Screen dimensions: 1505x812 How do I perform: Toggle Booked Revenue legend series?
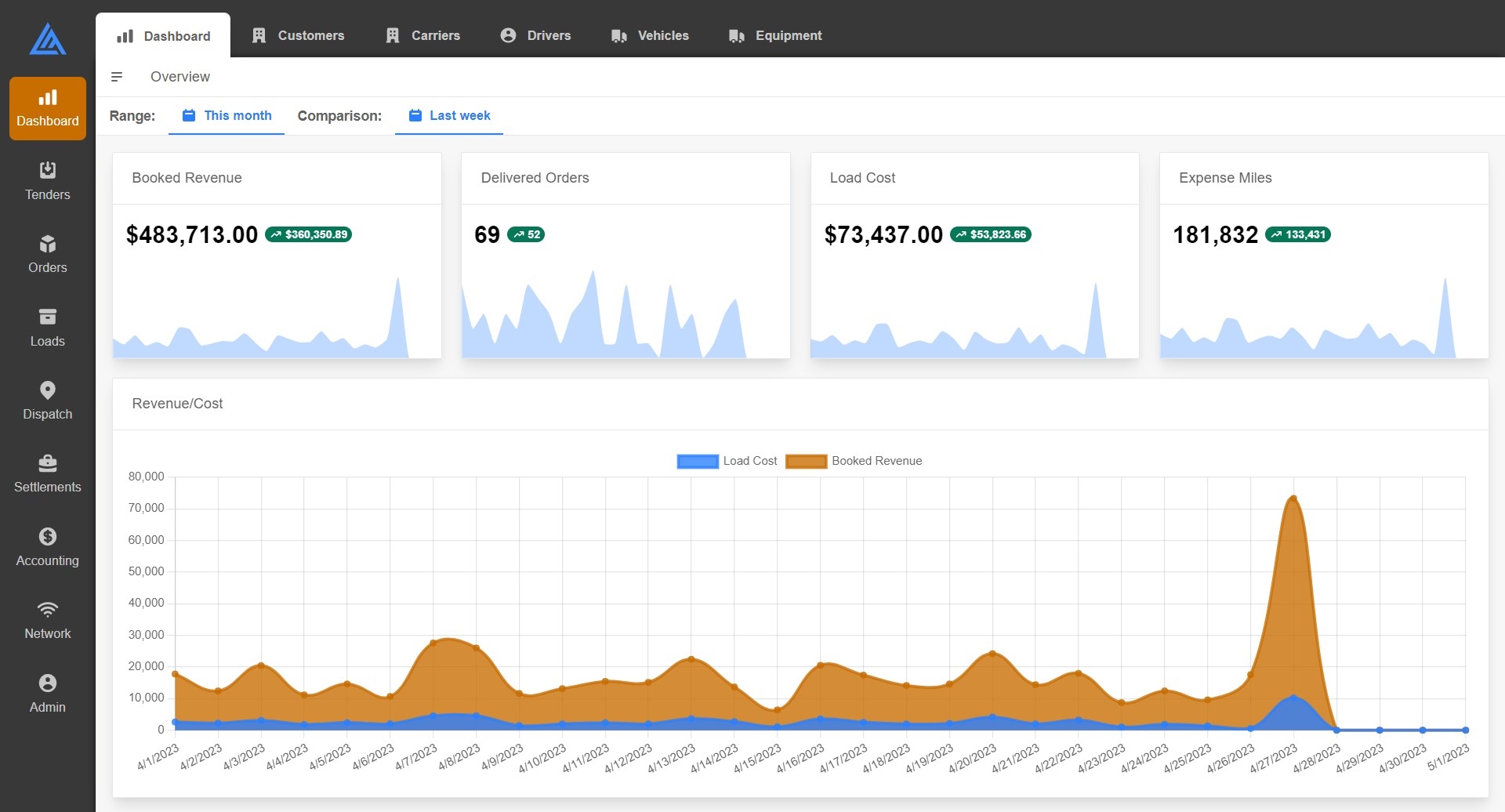[x=854, y=461]
